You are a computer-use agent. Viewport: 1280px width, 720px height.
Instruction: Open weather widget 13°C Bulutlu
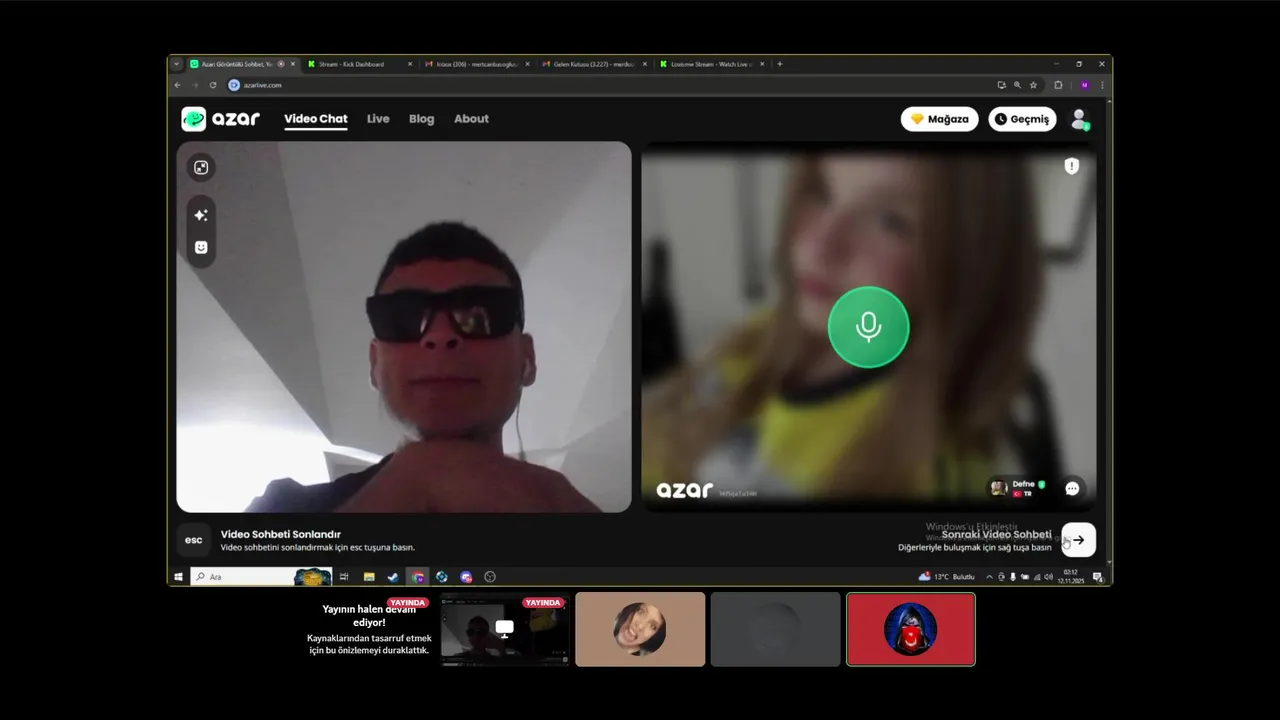point(946,577)
